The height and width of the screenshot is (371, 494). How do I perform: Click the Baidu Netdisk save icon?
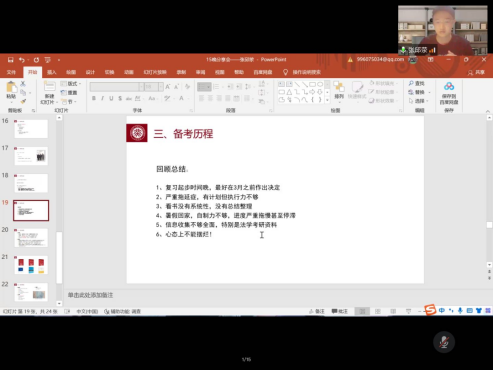449,87
